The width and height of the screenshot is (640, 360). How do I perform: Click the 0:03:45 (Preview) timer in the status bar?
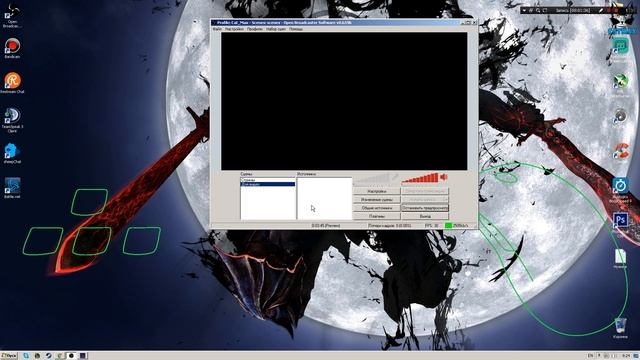[x=325, y=225]
